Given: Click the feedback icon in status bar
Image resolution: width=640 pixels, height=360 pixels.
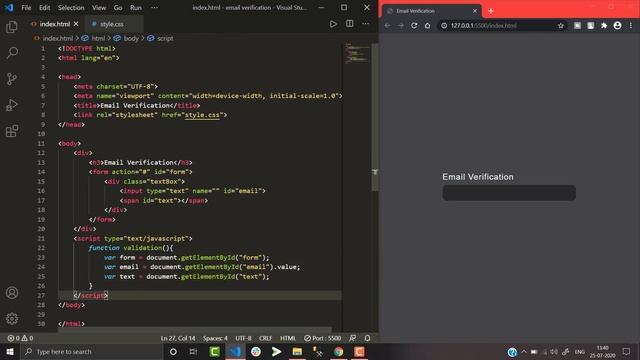Looking at the screenshot, I should (353, 338).
